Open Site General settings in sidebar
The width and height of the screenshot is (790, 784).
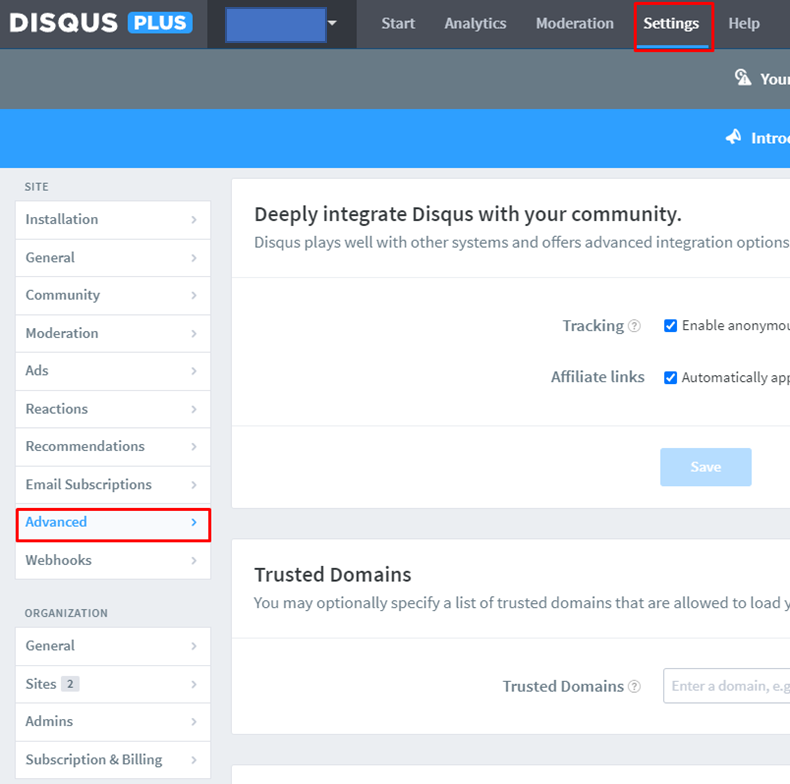click(113, 258)
